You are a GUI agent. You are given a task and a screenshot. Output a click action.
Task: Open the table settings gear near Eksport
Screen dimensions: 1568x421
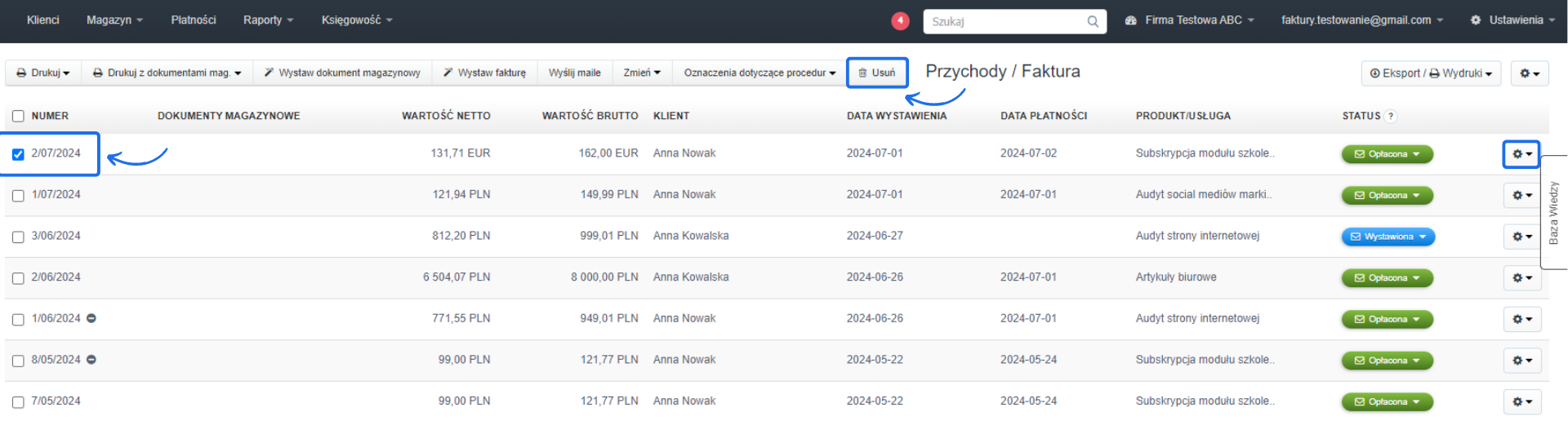click(1529, 73)
